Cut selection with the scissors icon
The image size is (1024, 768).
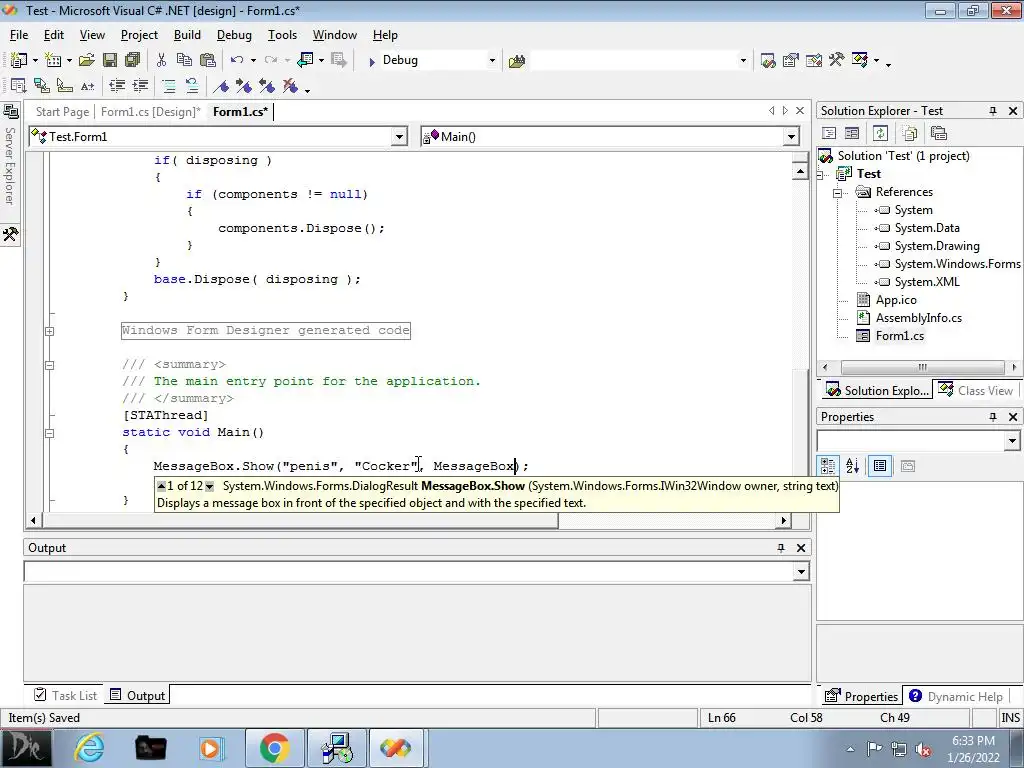pyautogui.click(x=161, y=60)
